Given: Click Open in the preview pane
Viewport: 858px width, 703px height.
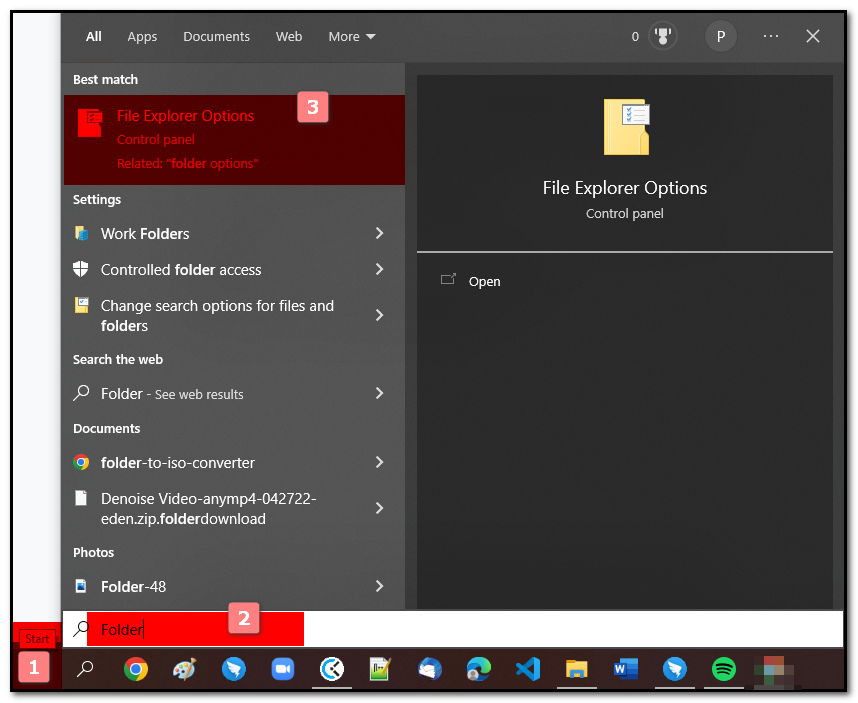Looking at the screenshot, I should pyautogui.click(x=484, y=281).
